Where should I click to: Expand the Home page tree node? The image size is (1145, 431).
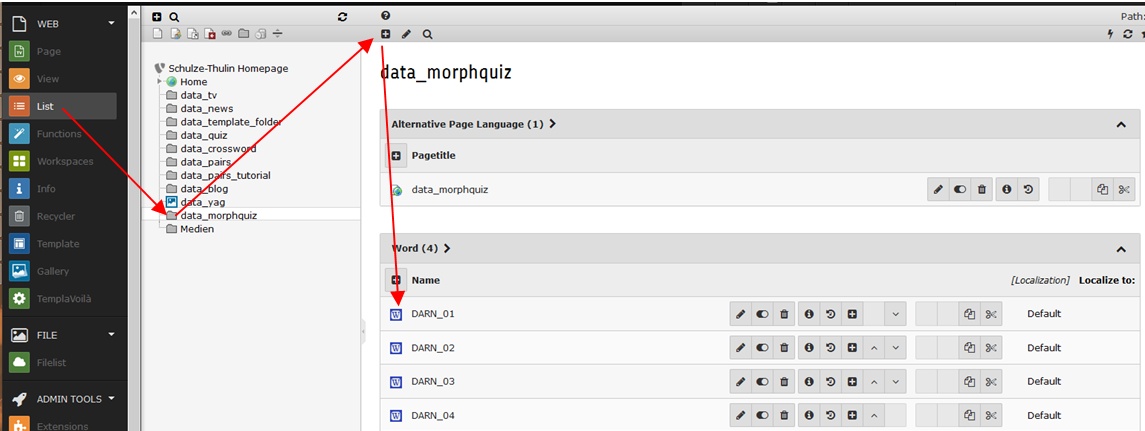[160, 82]
